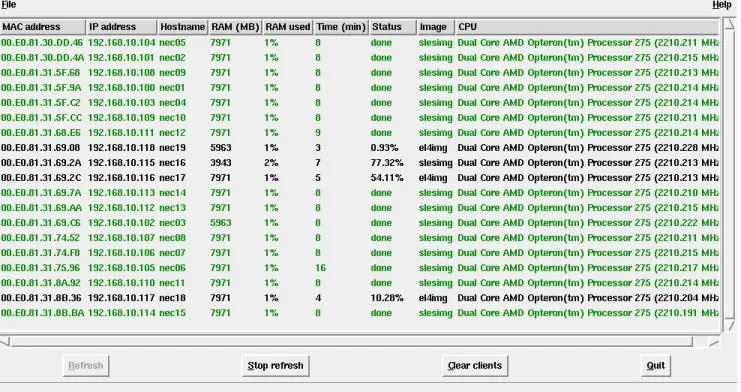
Task: Select IP address 192.168.10.112
Action: [121, 208]
